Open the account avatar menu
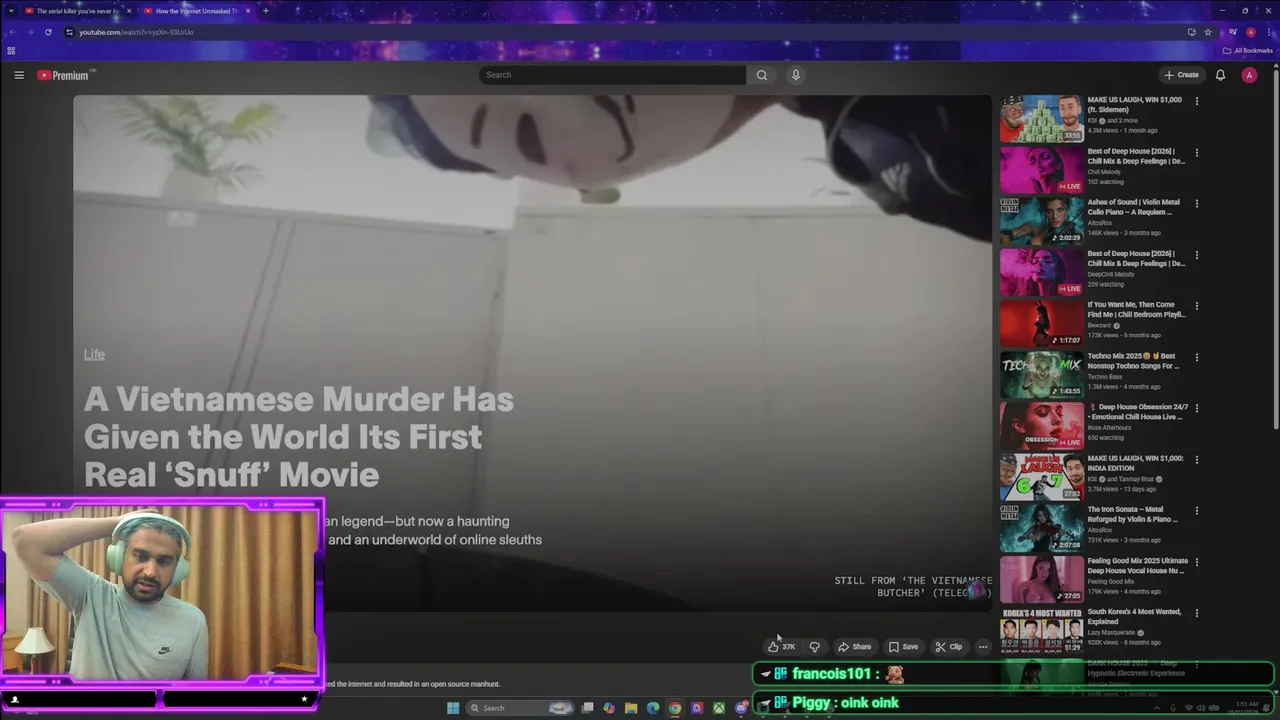1280x720 pixels. click(1249, 75)
